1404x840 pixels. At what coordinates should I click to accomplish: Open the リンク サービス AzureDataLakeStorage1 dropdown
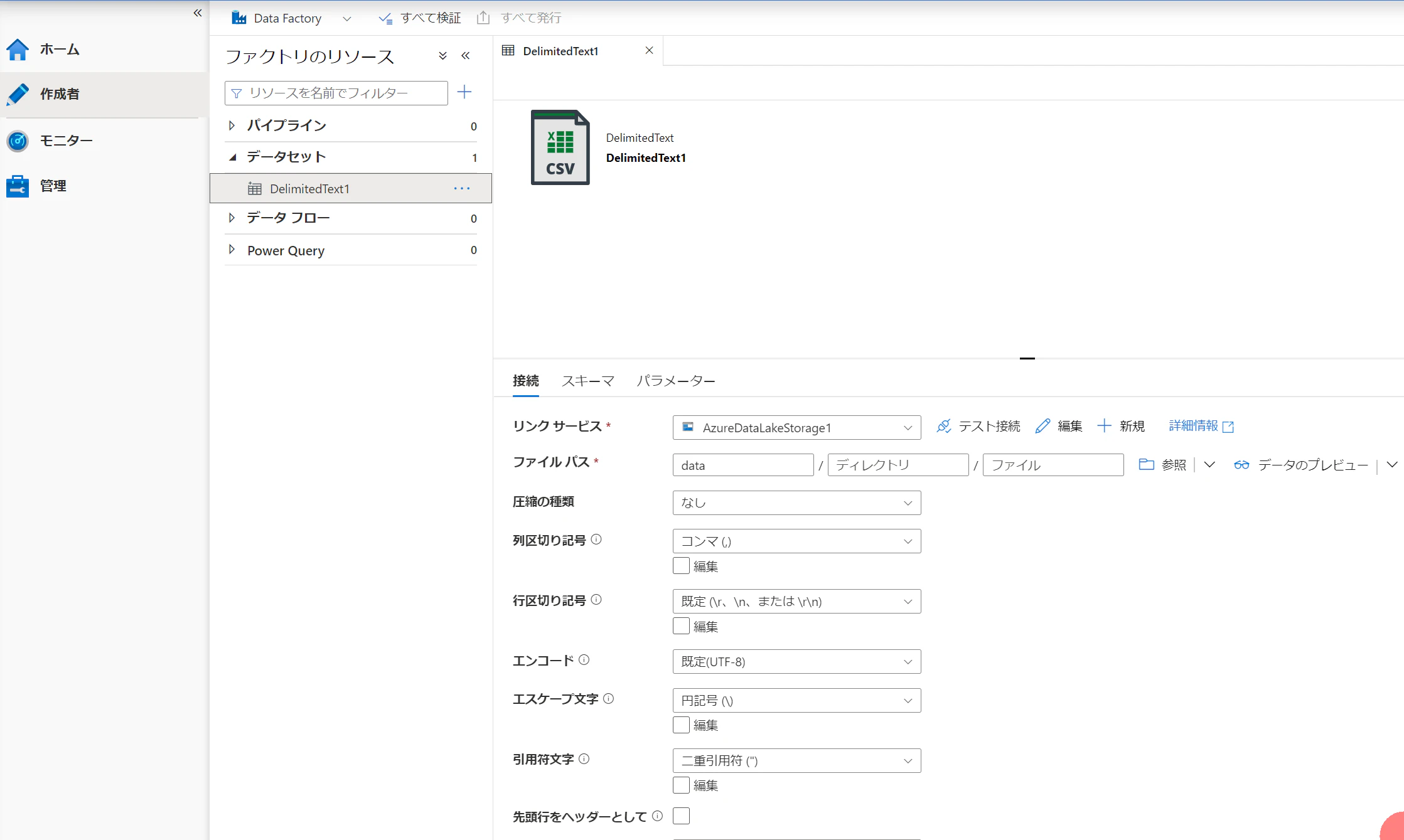(x=796, y=428)
